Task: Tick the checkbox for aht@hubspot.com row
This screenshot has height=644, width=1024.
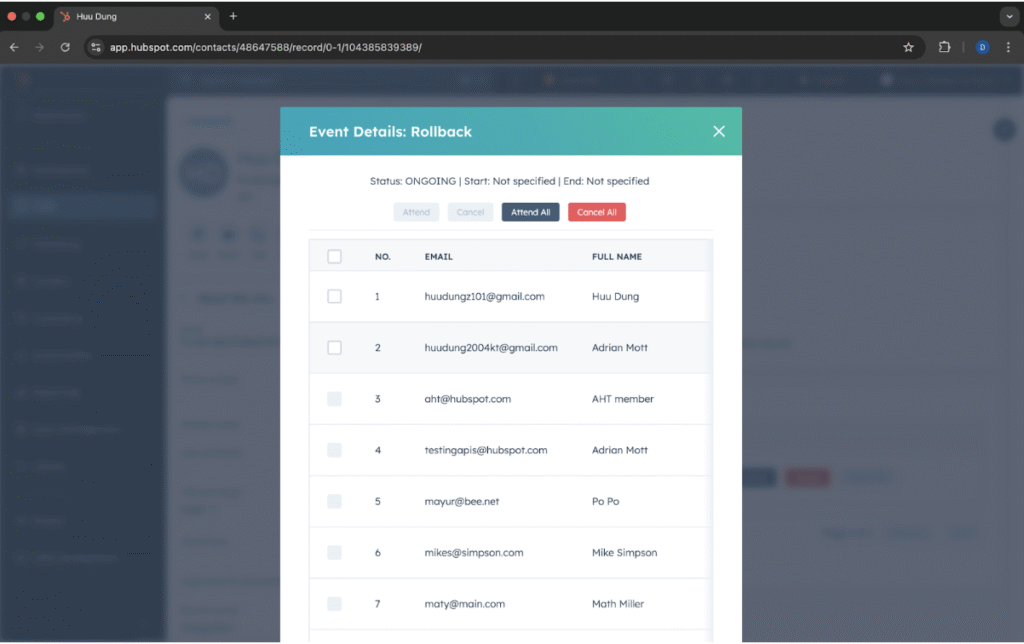Action: [x=334, y=399]
